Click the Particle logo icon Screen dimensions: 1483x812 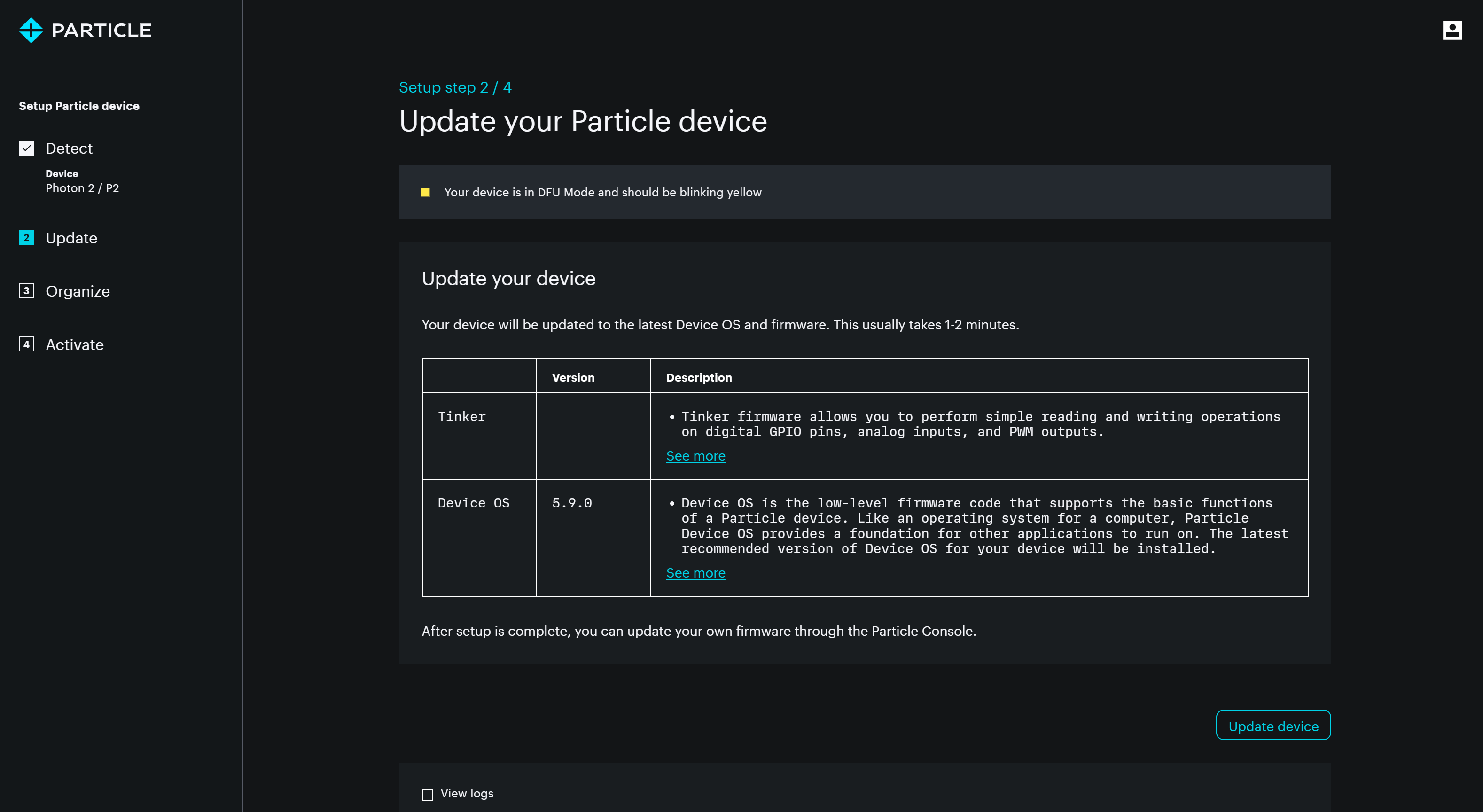pyautogui.click(x=31, y=30)
